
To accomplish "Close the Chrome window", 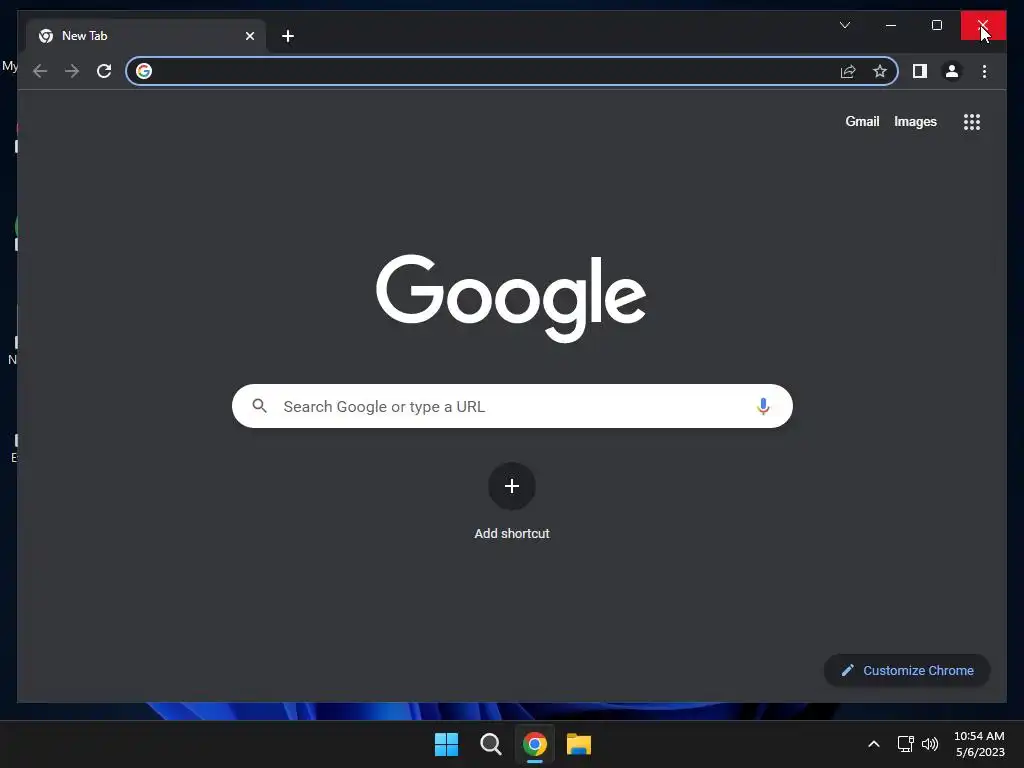I will coord(983,25).
